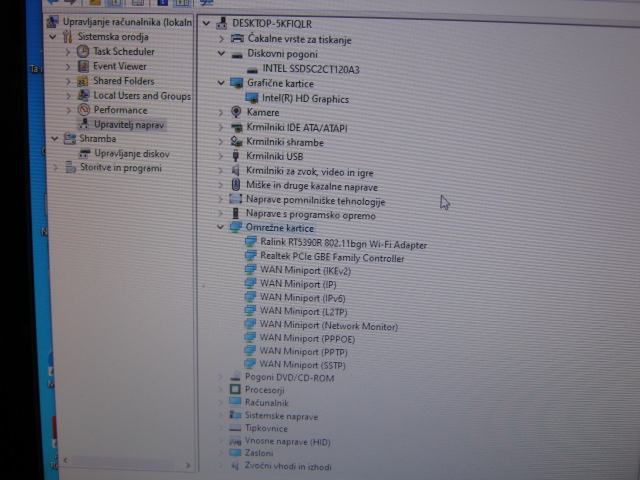Click the Storitve in programi icon

[x=71, y=167]
